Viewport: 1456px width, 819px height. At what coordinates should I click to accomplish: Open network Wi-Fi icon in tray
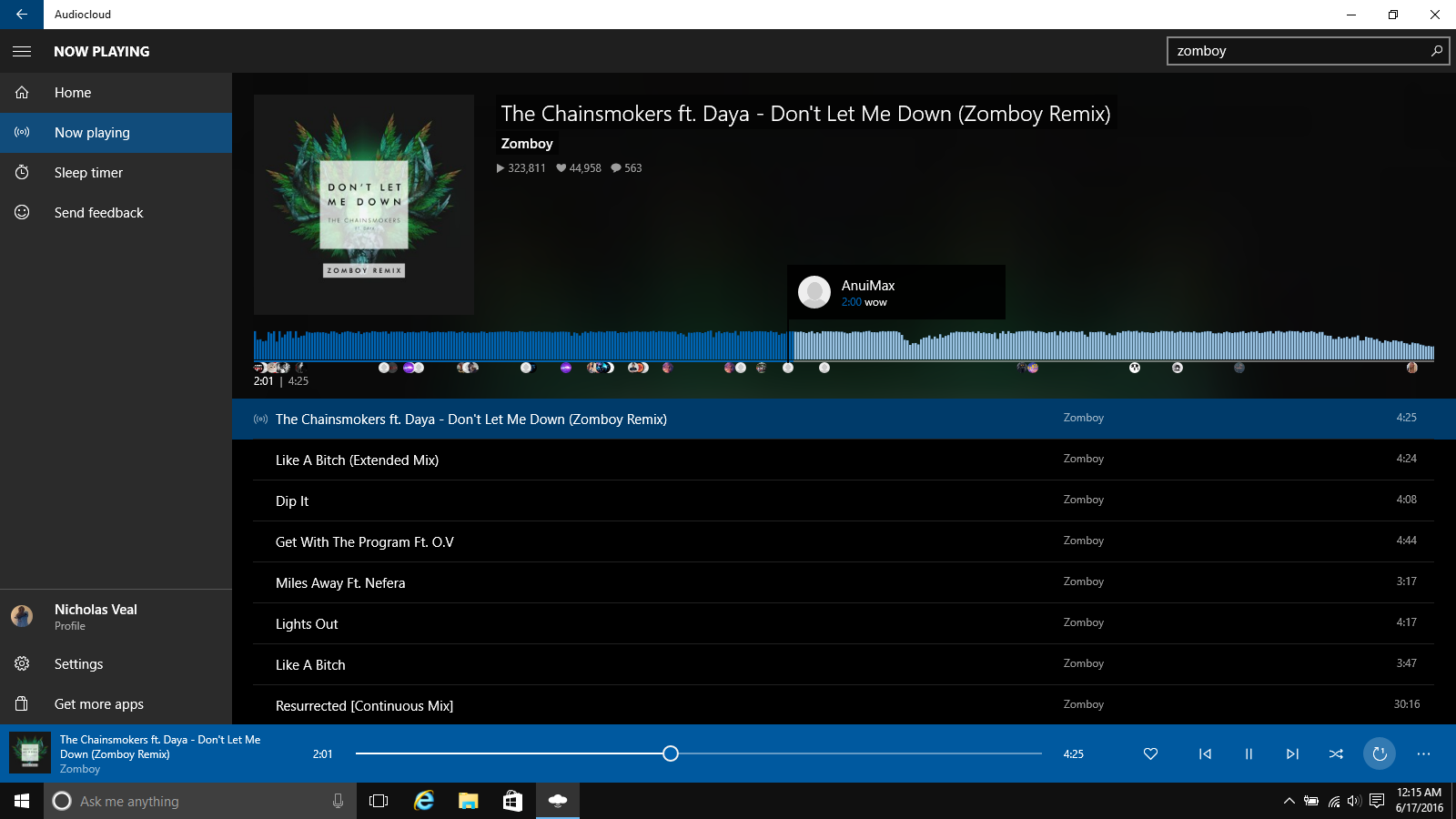[1334, 801]
